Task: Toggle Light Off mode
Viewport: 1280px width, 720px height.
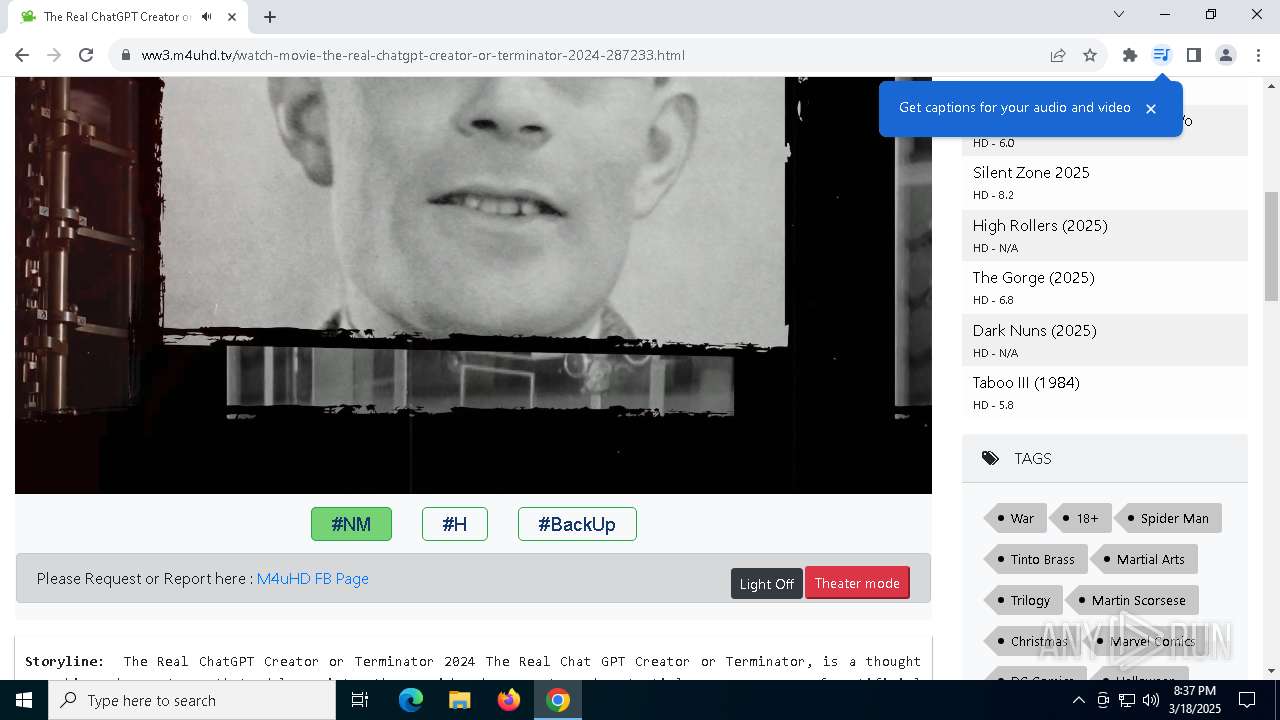Action: 766,584
